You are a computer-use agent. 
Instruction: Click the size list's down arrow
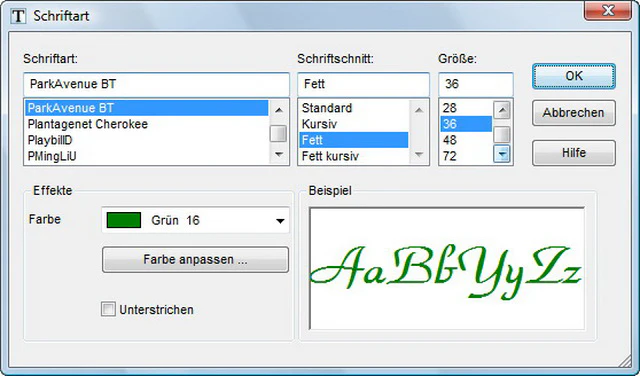[x=502, y=154]
